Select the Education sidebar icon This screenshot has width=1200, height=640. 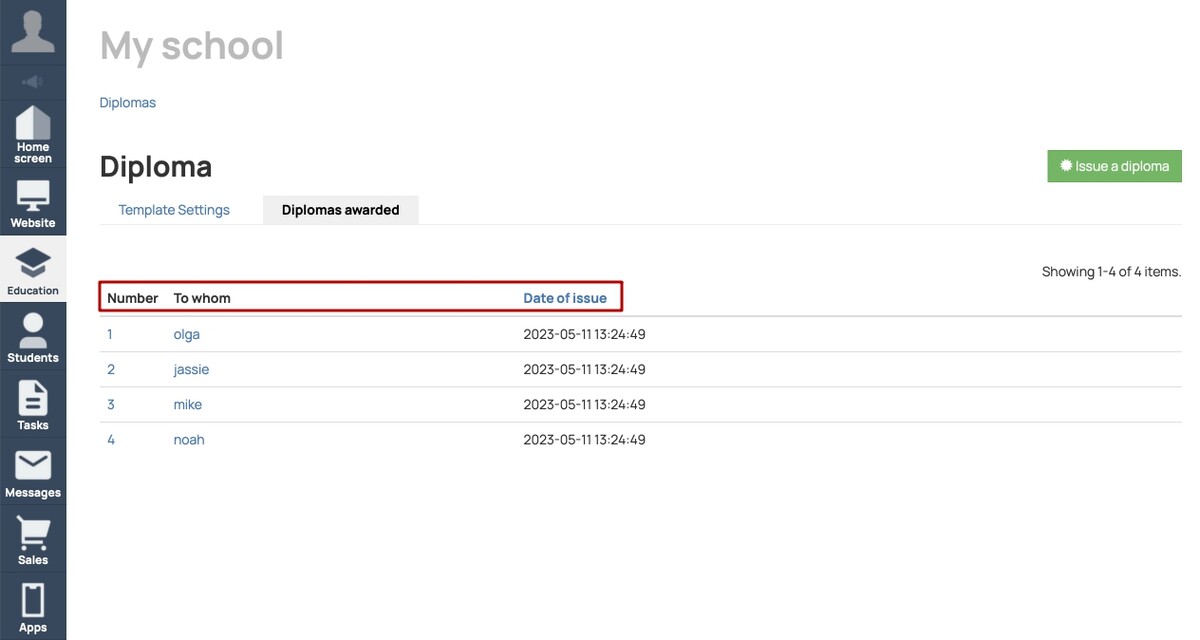33,270
